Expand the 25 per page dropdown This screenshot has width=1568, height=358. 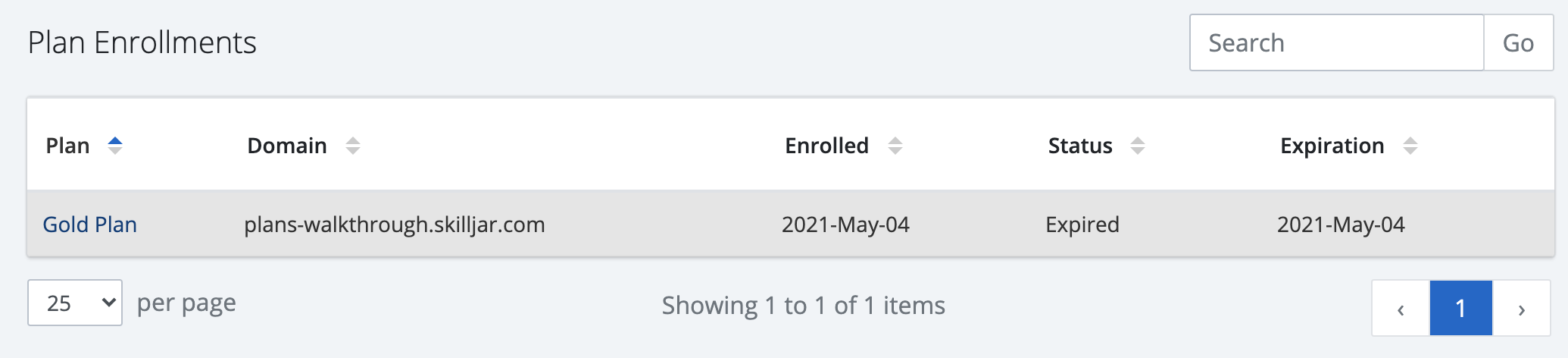coord(75,303)
